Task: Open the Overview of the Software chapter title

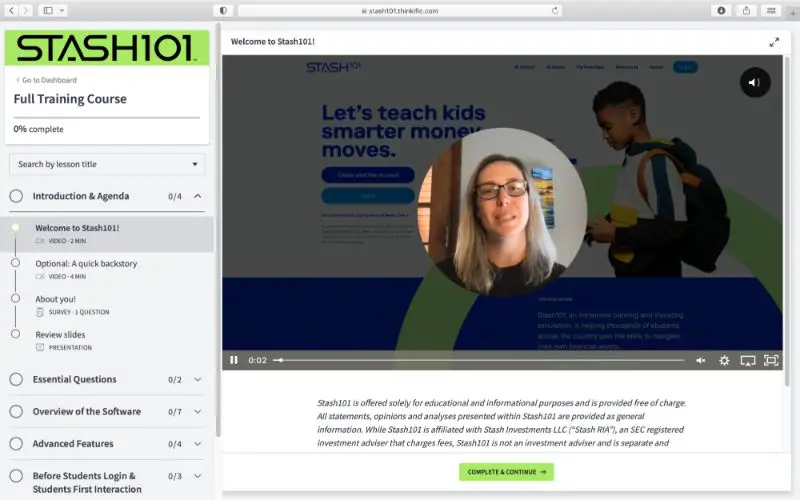Action: [87, 412]
